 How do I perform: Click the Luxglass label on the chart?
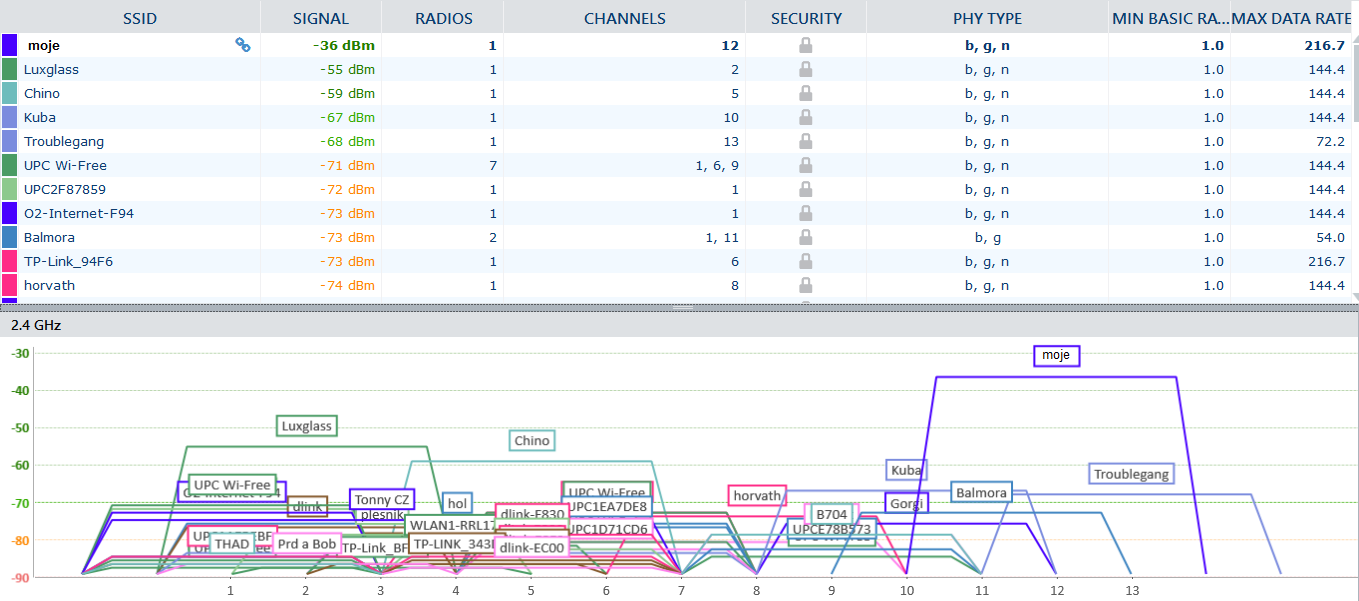[x=306, y=426]
